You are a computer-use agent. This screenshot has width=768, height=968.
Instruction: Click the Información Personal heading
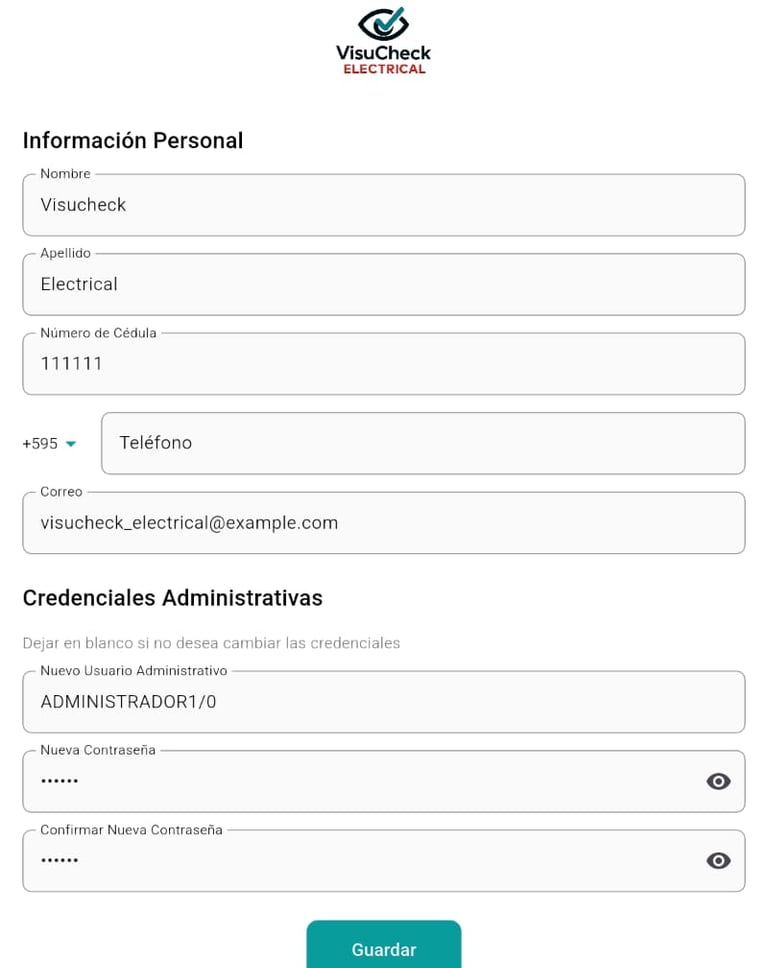(x=133, y=141)
